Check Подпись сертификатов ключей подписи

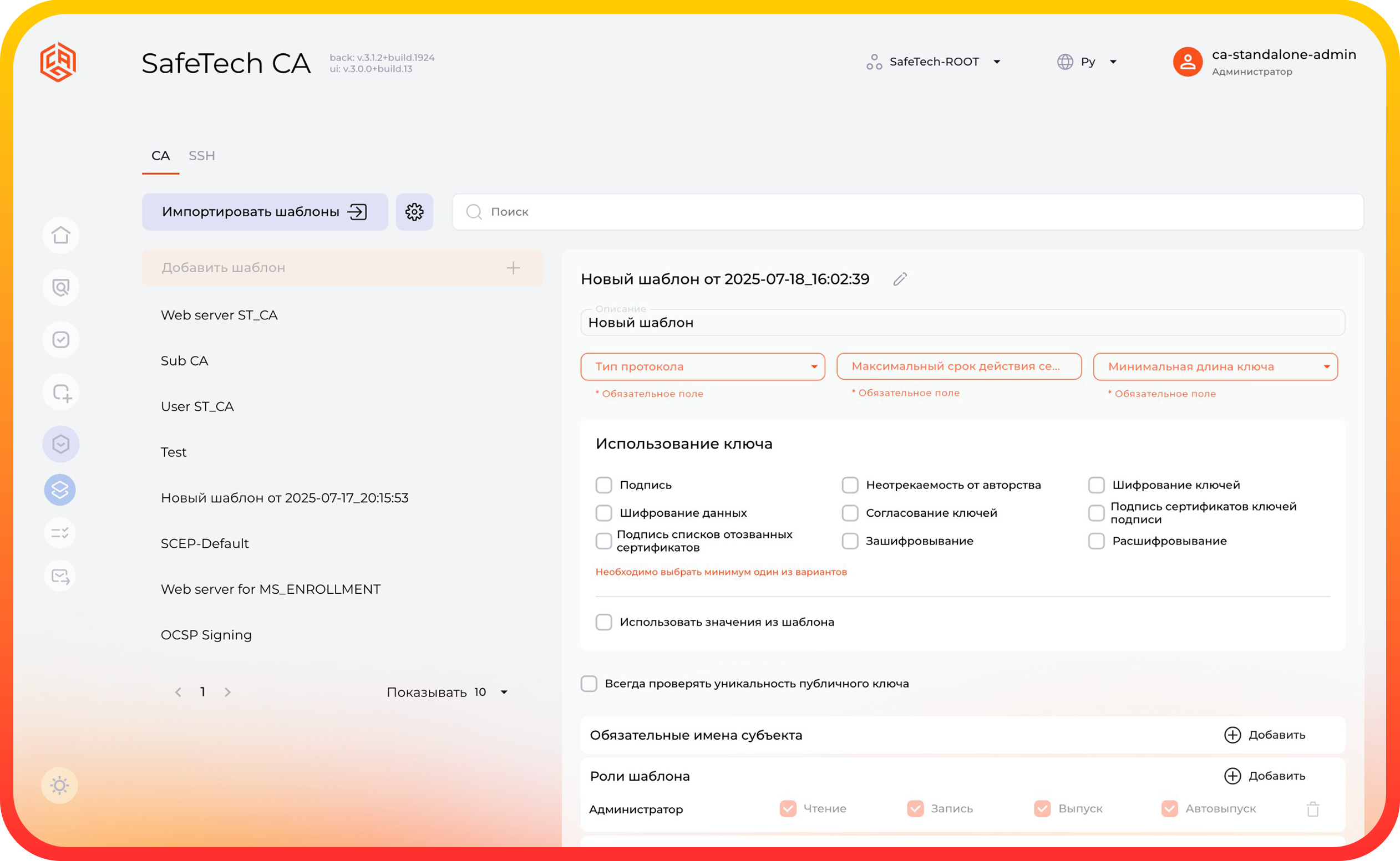[1097, 513]
